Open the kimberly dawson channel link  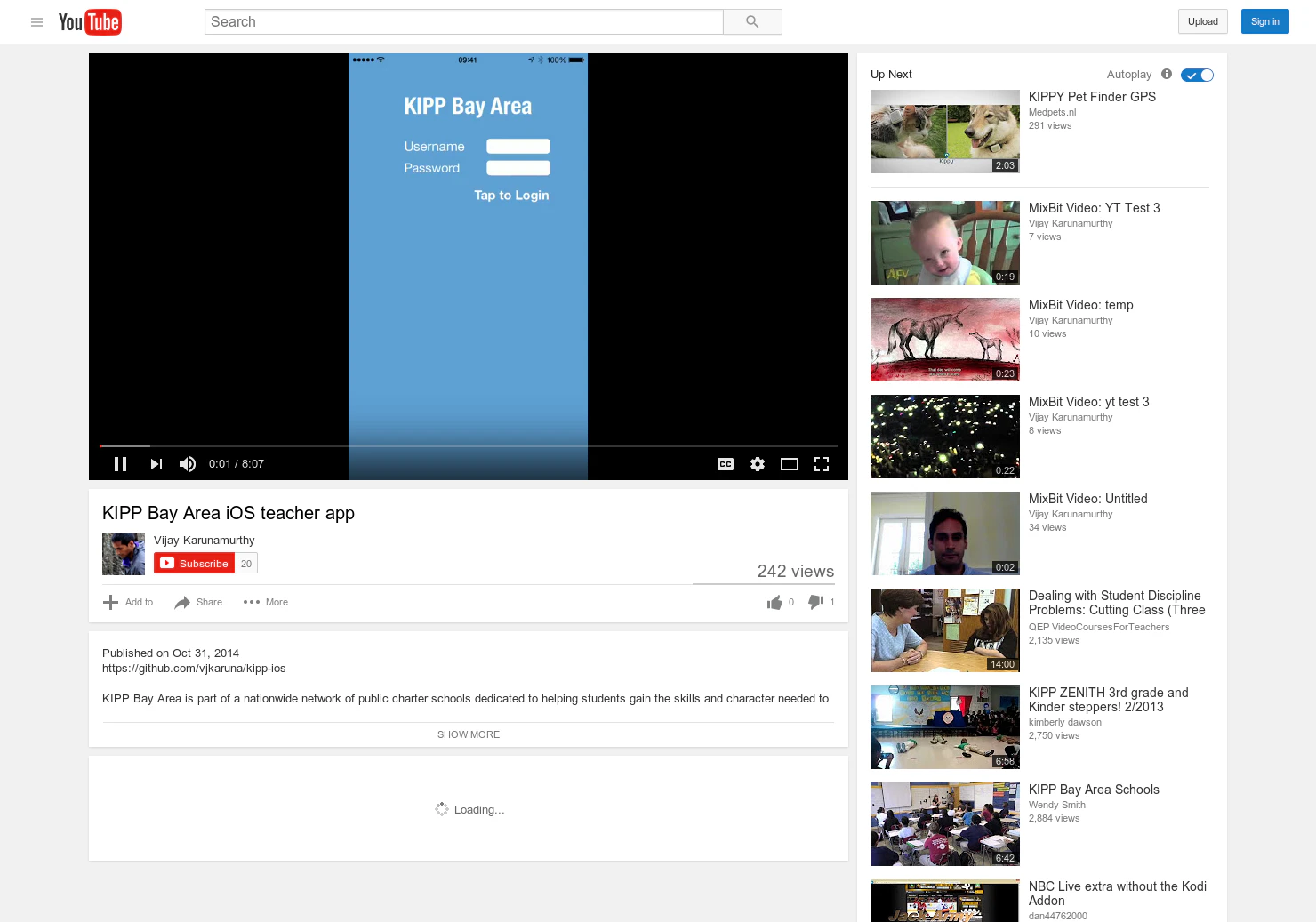[1065, 723]
